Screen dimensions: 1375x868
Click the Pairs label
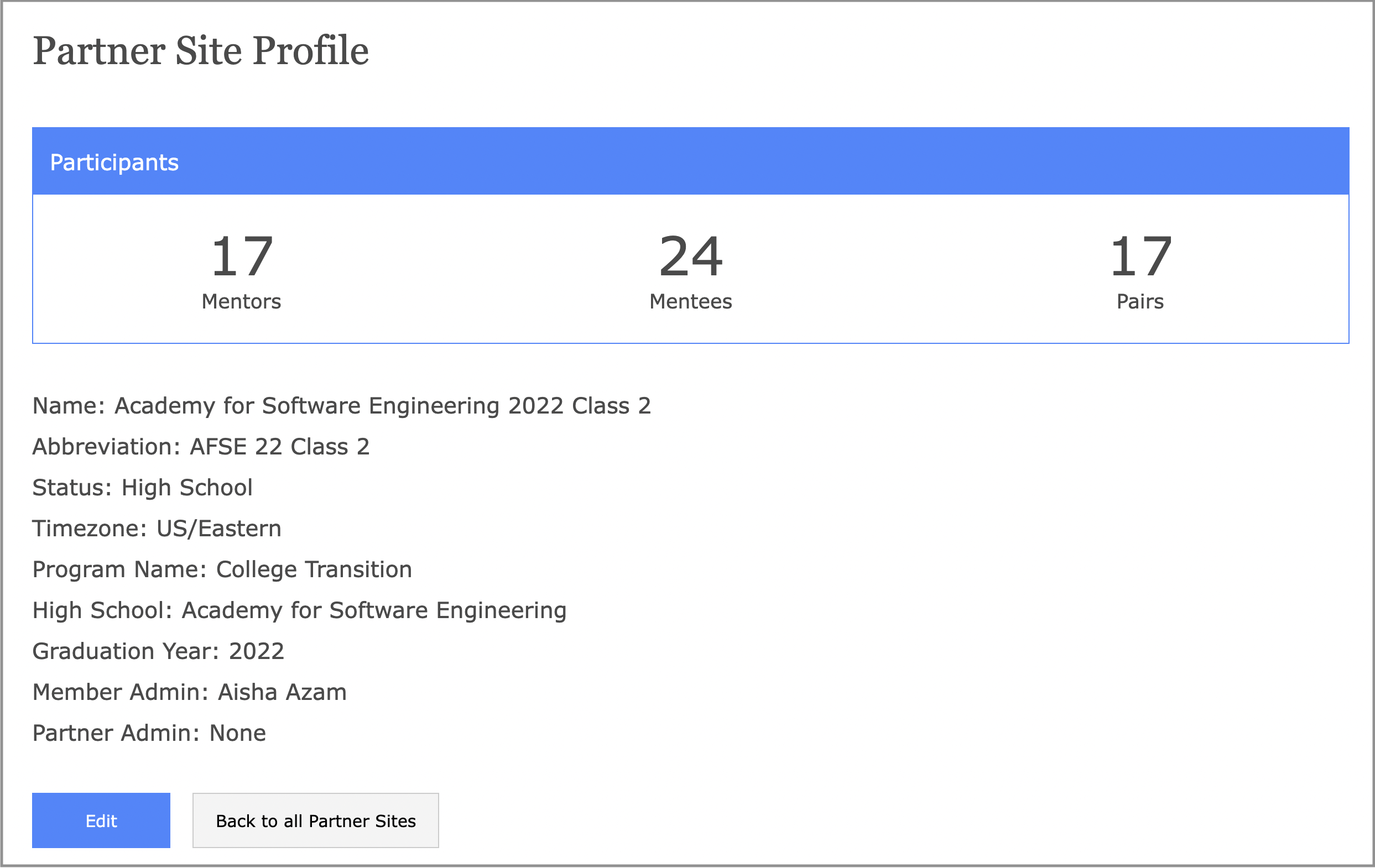click(x=1140, y=301)
